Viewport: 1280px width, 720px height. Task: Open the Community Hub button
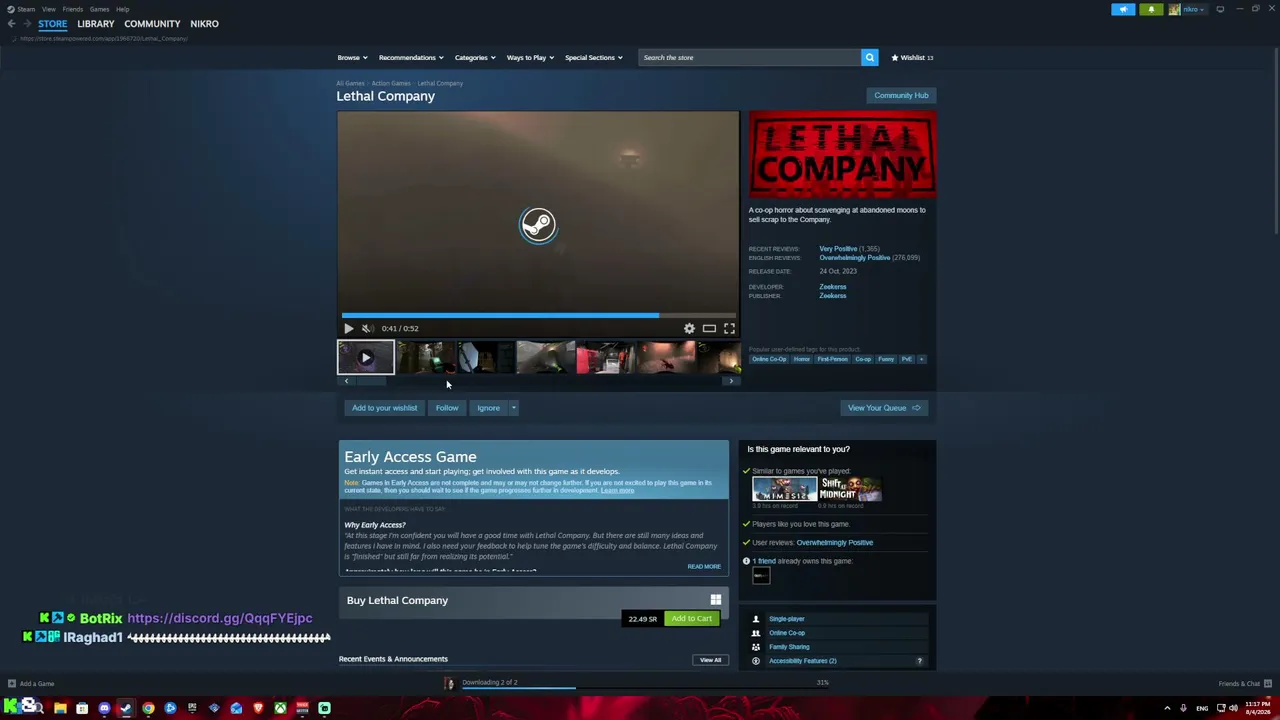pyautogui.click(x=901, y=95)
